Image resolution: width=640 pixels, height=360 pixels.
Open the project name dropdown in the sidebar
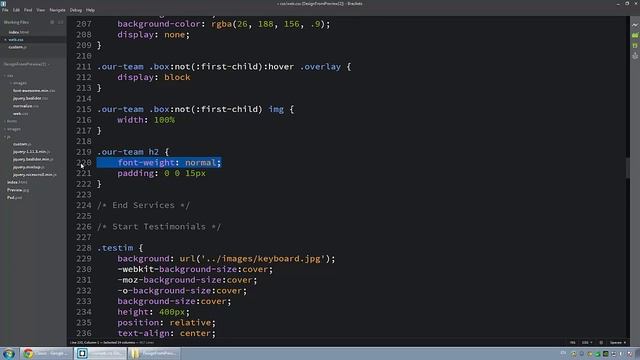point(27,64)
